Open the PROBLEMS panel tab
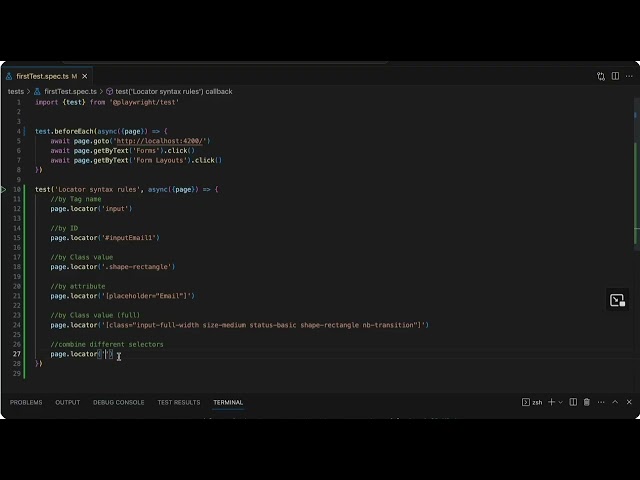The image size is (640, 480). (26, 402)
